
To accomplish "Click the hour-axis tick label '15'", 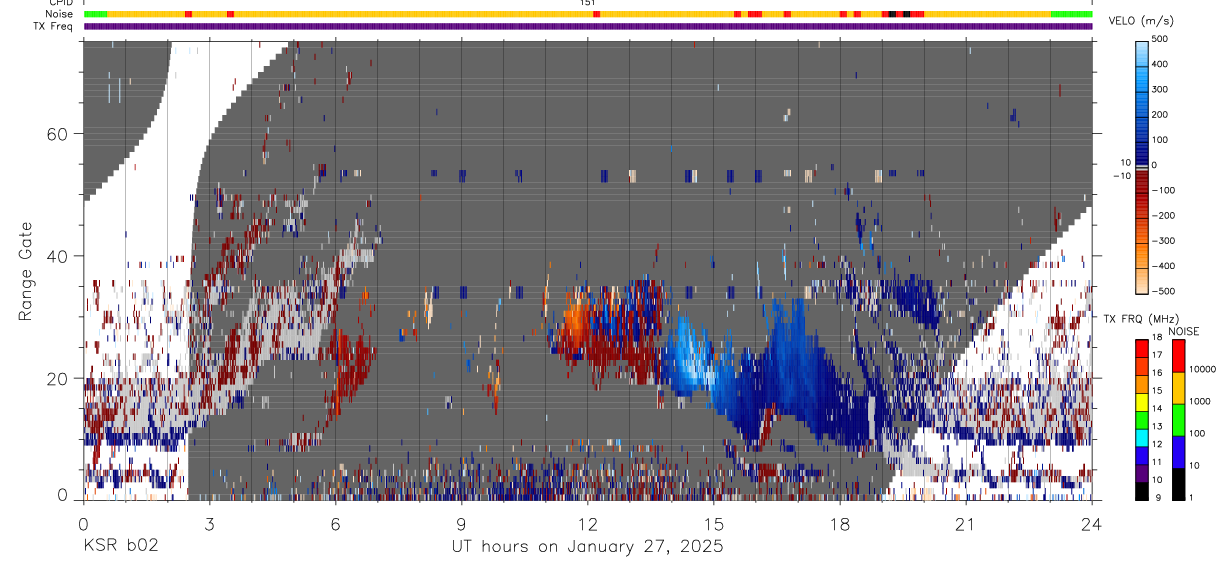I will click(x=714, y=524).
